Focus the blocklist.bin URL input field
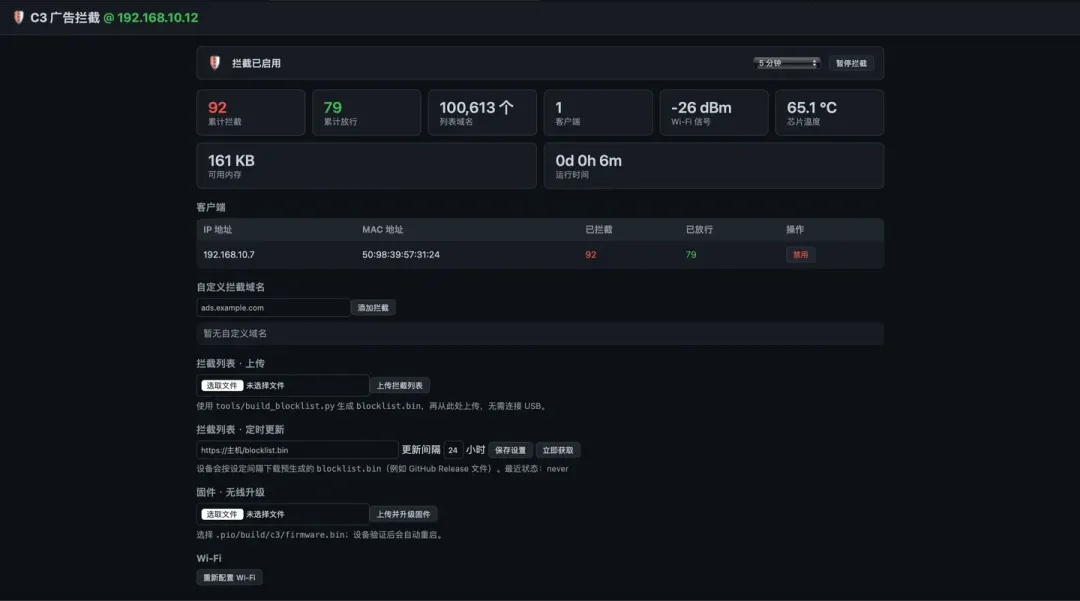Viewport: 1080px width, 601px height. [297, 450]
